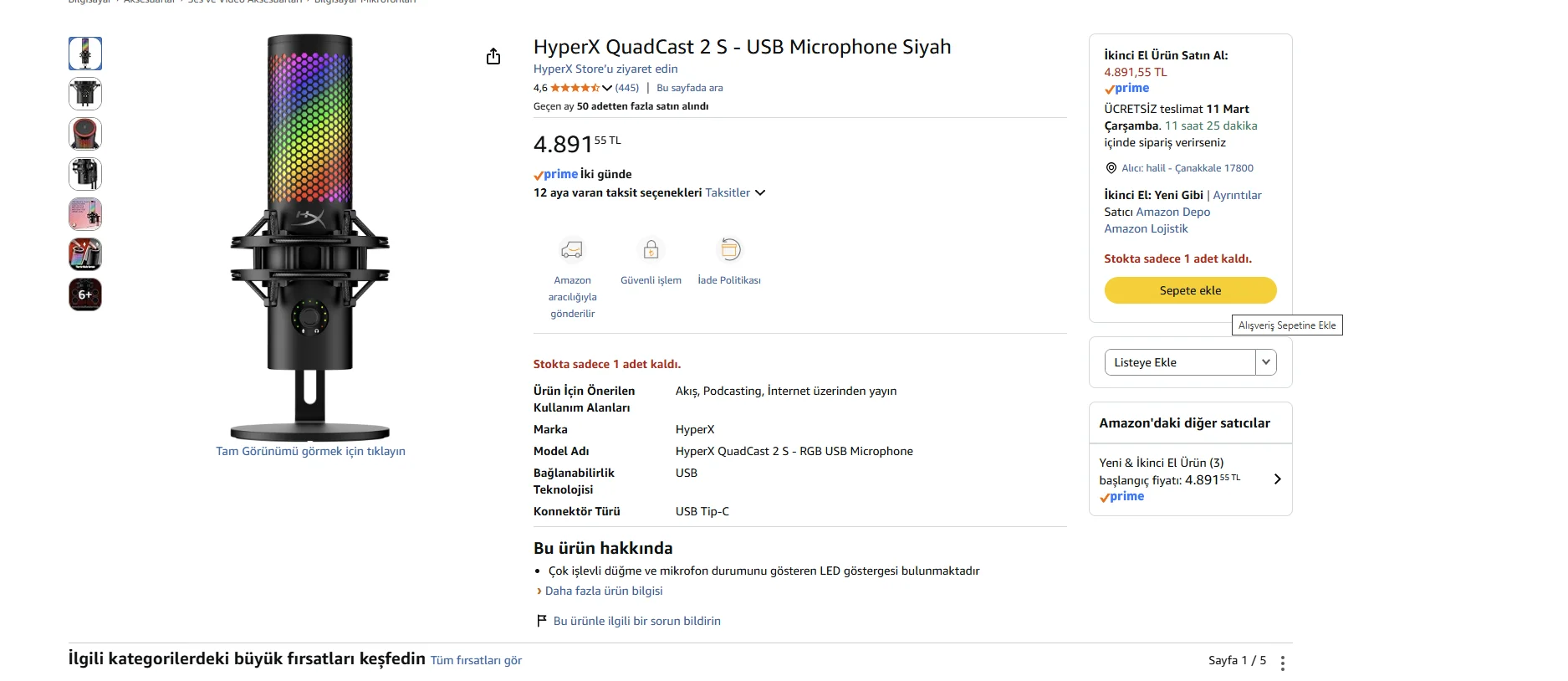Click Tüm fırsatları gör link
This screenshot has height=681, width=1568.
[x=476, y=660]
